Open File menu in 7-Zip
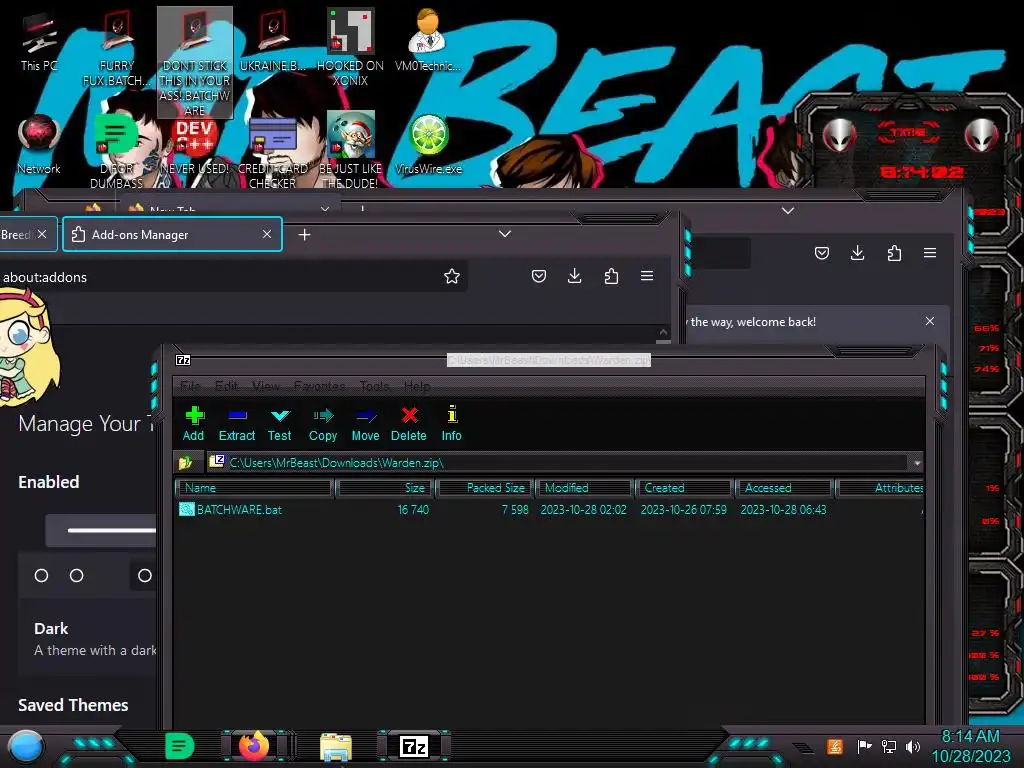Image resolution: width=1024 pixels, height=768 pixels. [x=190, y=386]
